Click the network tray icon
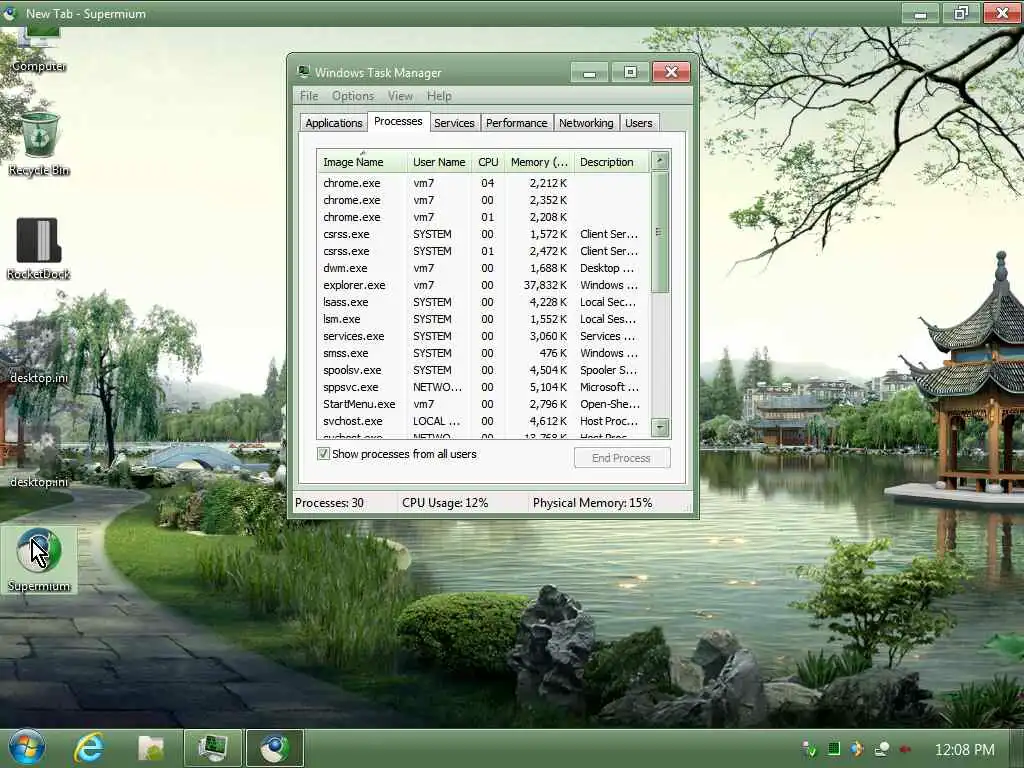Viewport: 1024px width, 768px height. coord(882,749)
